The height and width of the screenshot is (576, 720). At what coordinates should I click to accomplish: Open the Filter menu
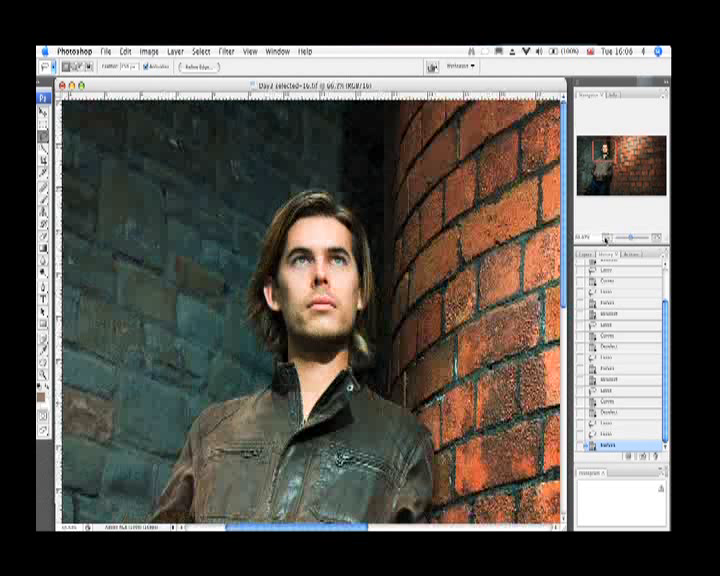226,51
